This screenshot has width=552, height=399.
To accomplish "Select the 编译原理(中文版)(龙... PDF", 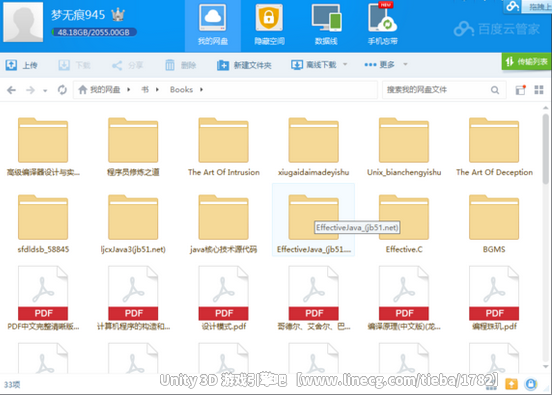I will click(404, 298).
